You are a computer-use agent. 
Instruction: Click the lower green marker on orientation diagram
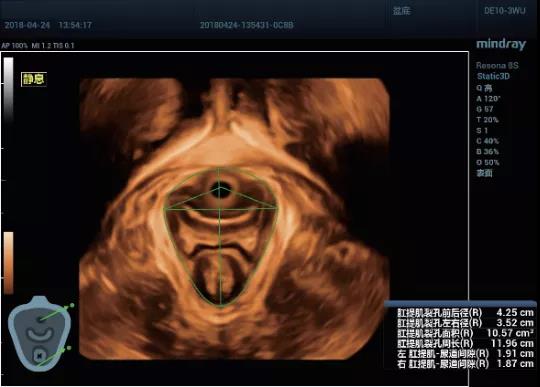coord(69,348)
